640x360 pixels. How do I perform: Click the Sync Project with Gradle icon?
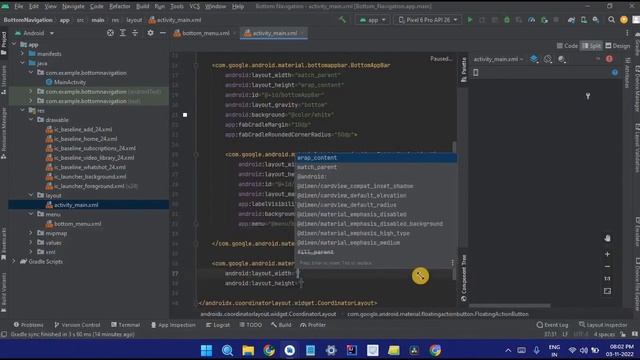(571, 20)
